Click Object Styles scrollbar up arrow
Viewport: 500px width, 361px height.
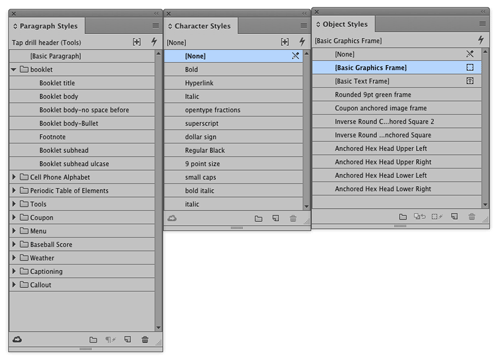(x=485, y=52)
